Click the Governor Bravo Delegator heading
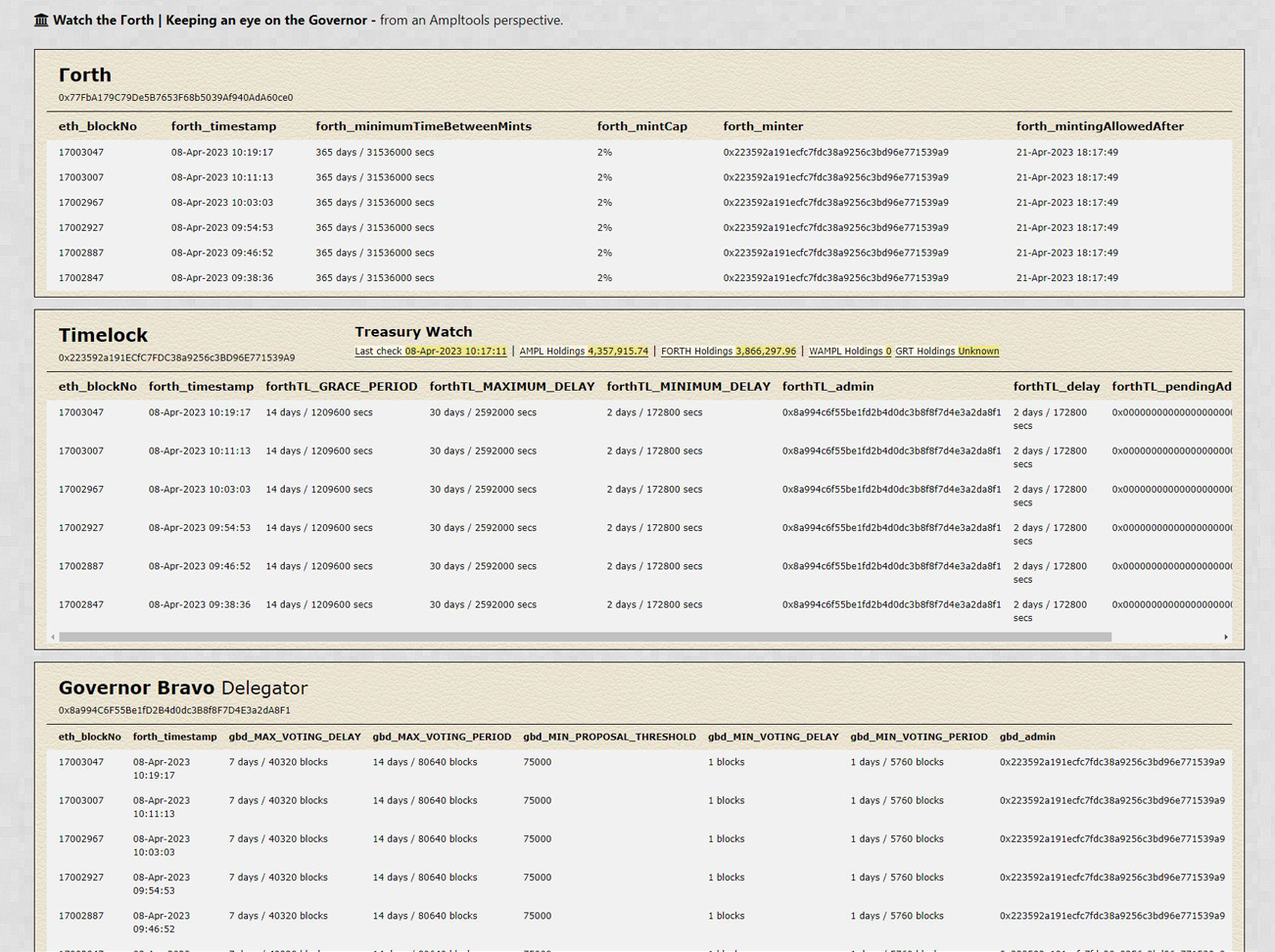 coord(182,688)
